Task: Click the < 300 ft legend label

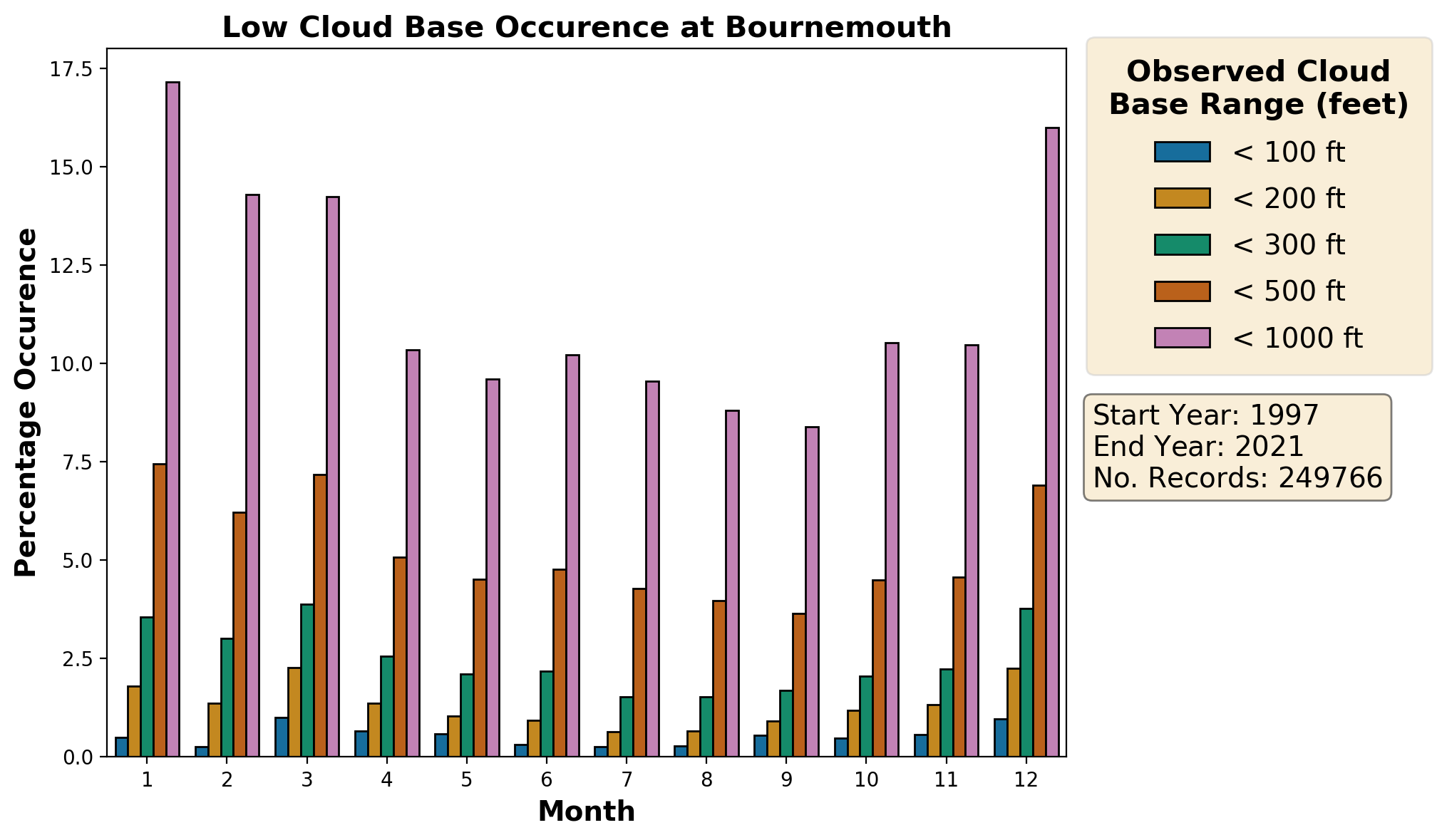Action: (x=1288, y=245)
